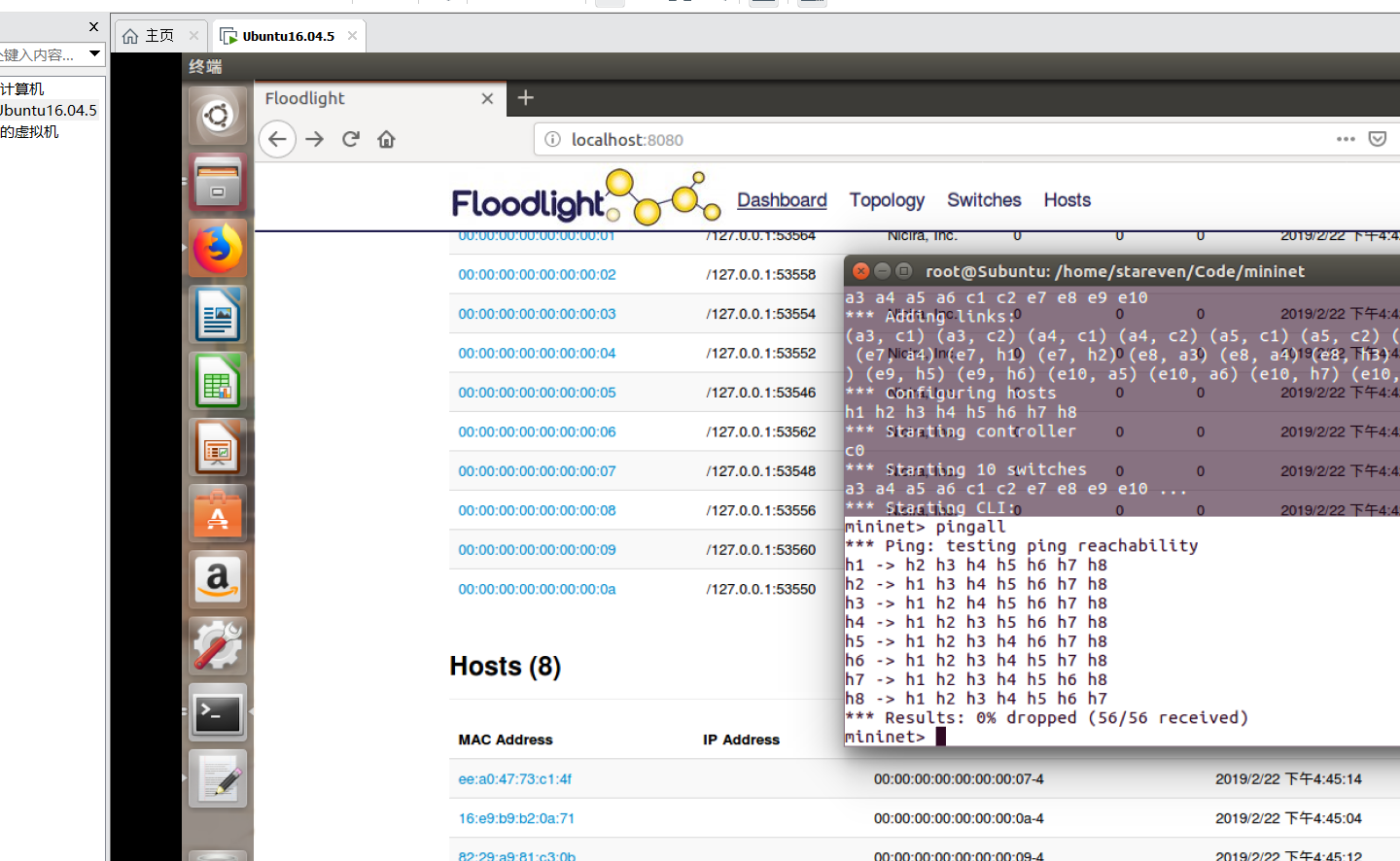
Task: Switch to the Ubuntu16.04.5 VM tab
Action: point(288,36)
